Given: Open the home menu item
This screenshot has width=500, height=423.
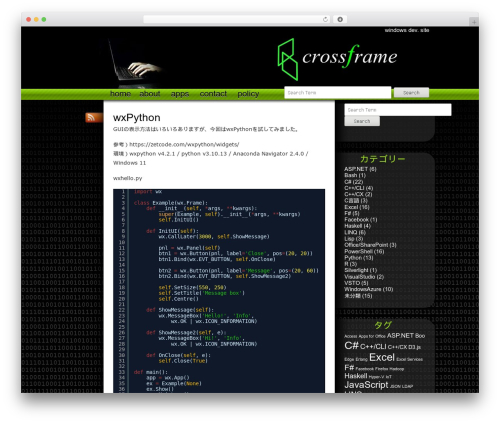Looking at the screenshot, I should [120, 94].
